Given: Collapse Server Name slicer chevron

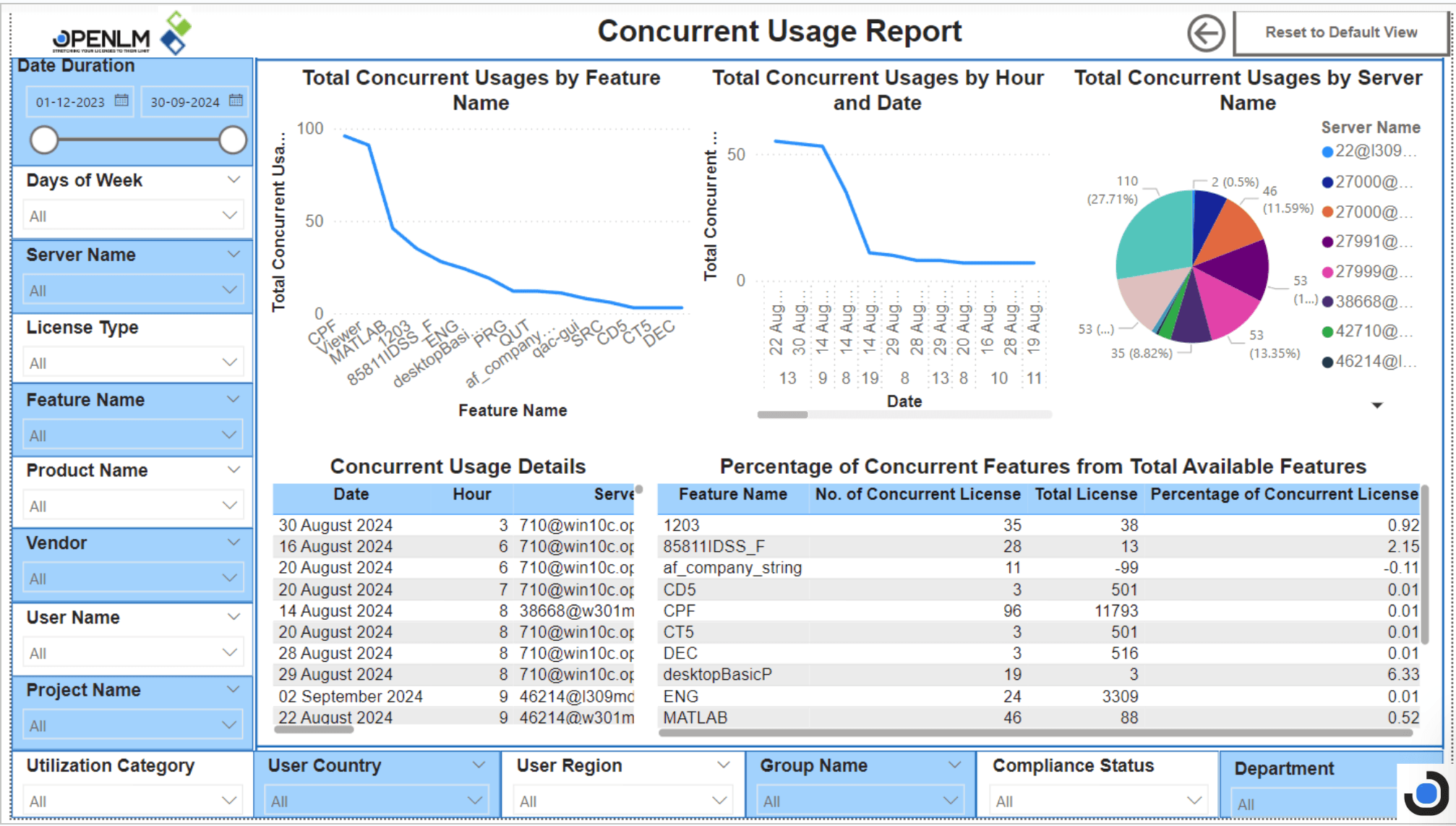Looking at the screenshot, I should click(x=234, y=254).
